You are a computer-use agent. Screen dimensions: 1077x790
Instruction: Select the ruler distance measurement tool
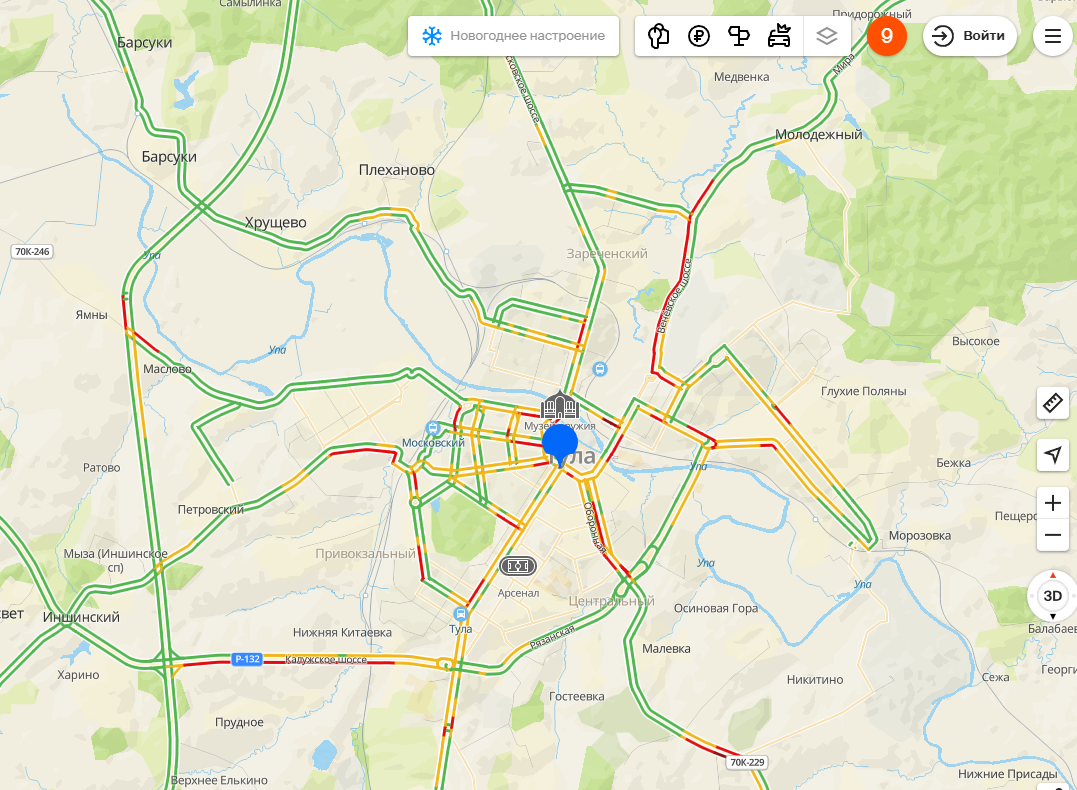[1053, 403]
